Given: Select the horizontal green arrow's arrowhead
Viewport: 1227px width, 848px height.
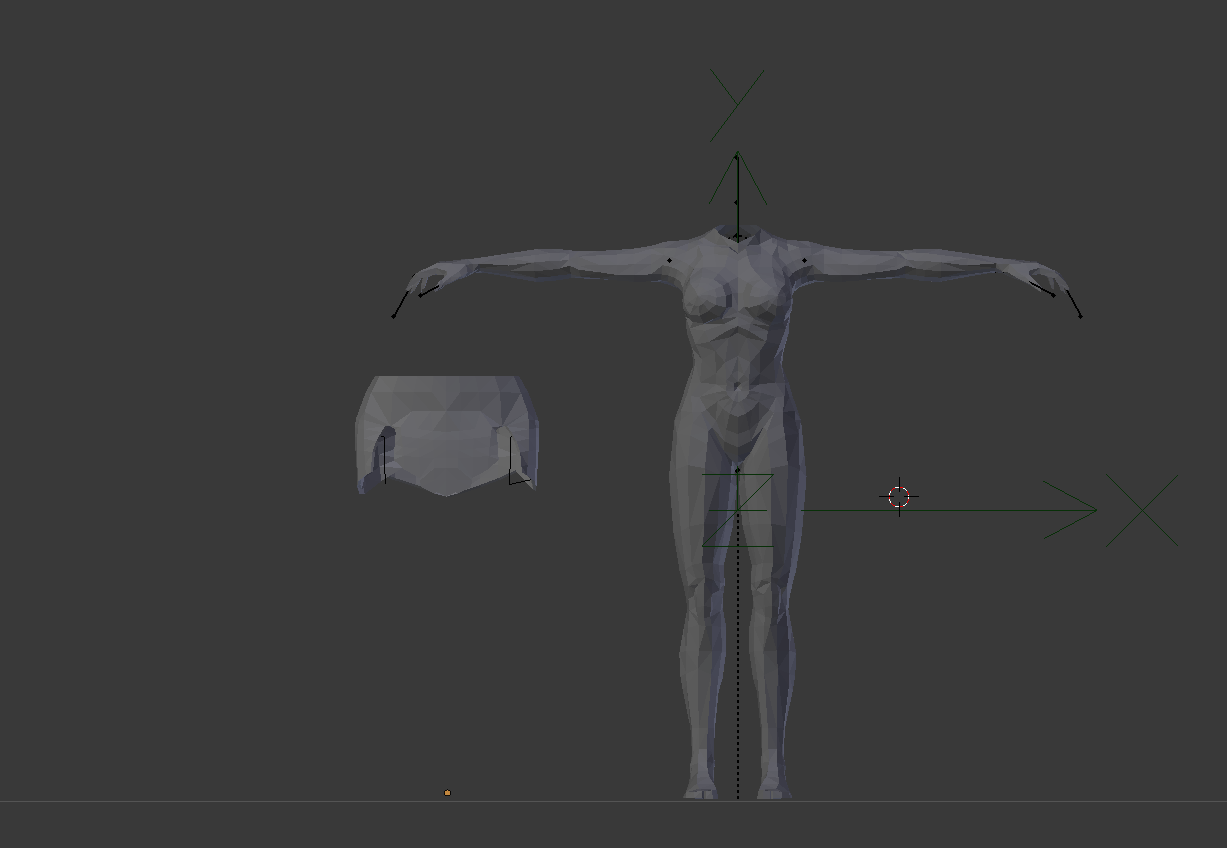Looking at the screenshot, I should point(1071,510).
